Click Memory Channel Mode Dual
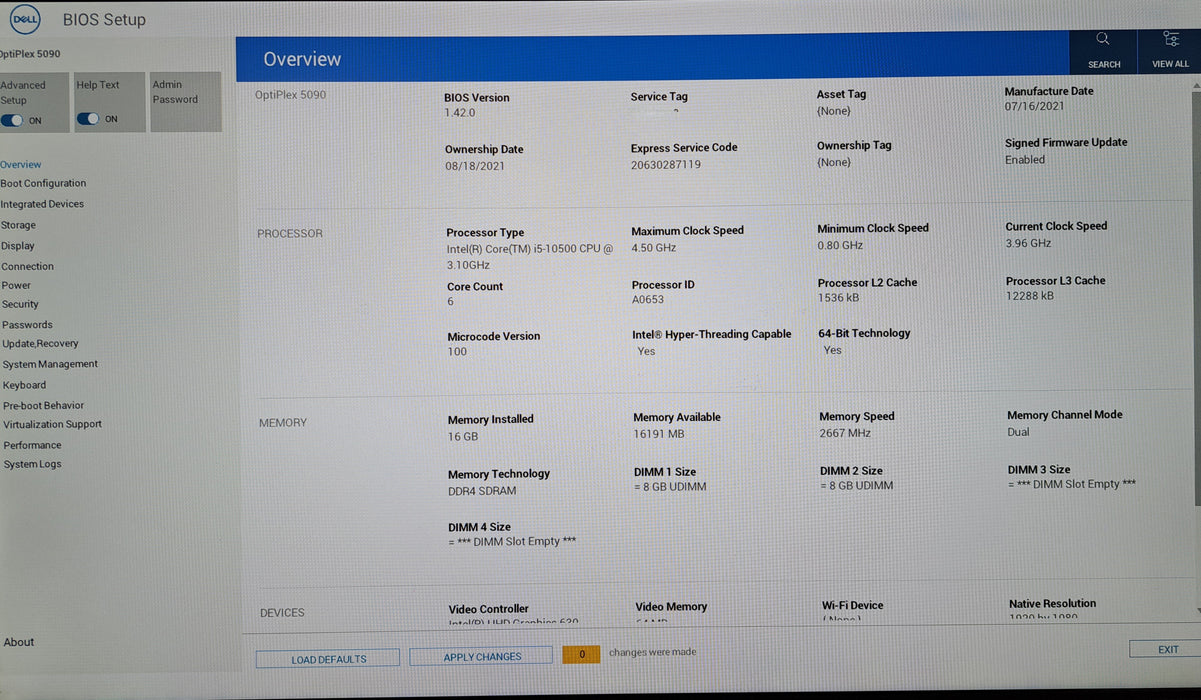Image resolution: width=1201 pixels, height=700 pixels. pos(1018,433)
